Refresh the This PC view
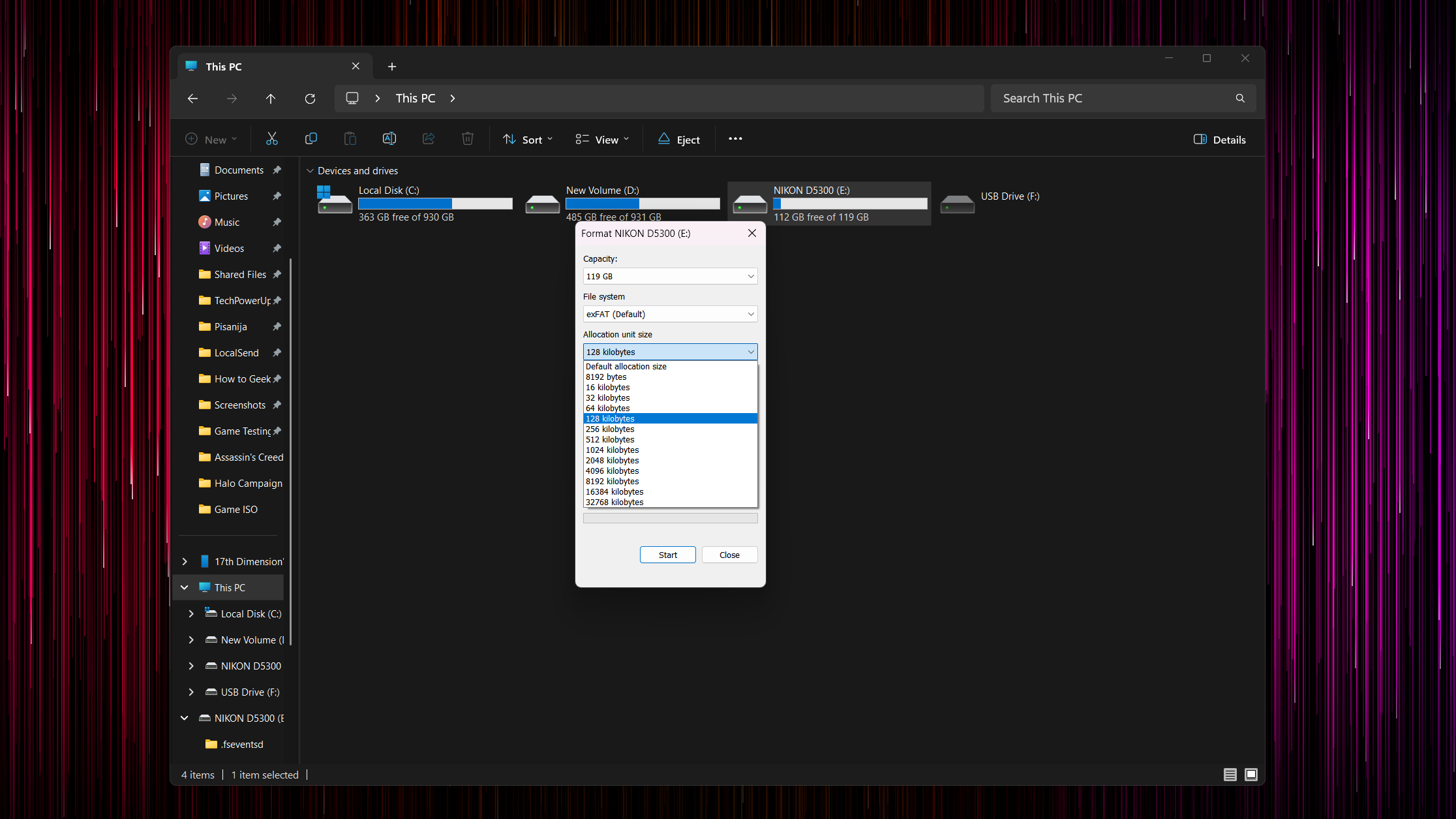Viewport: 1456px width, 819px height. (310, 99)
